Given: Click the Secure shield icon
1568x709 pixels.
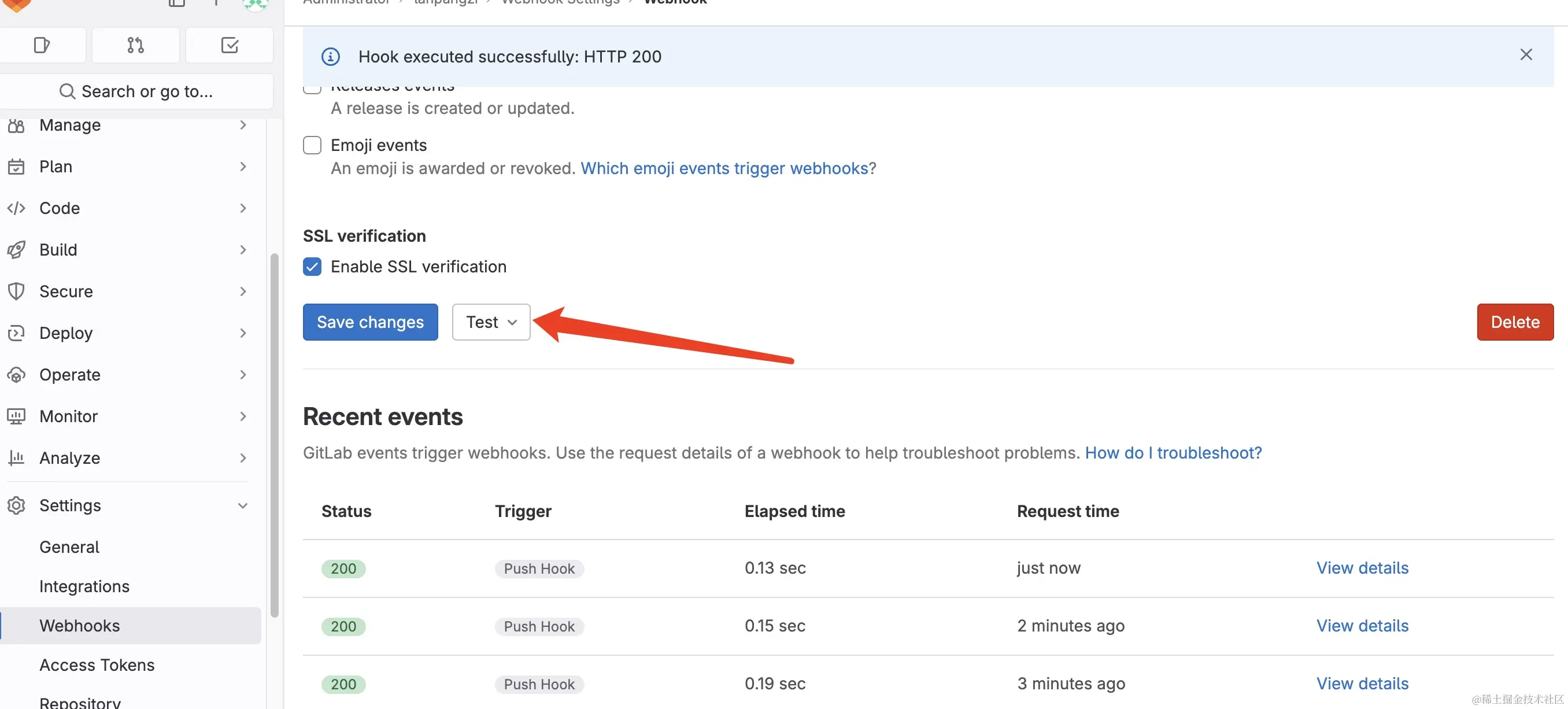Looking at the screenshot, I should click(x=16, y=291).
